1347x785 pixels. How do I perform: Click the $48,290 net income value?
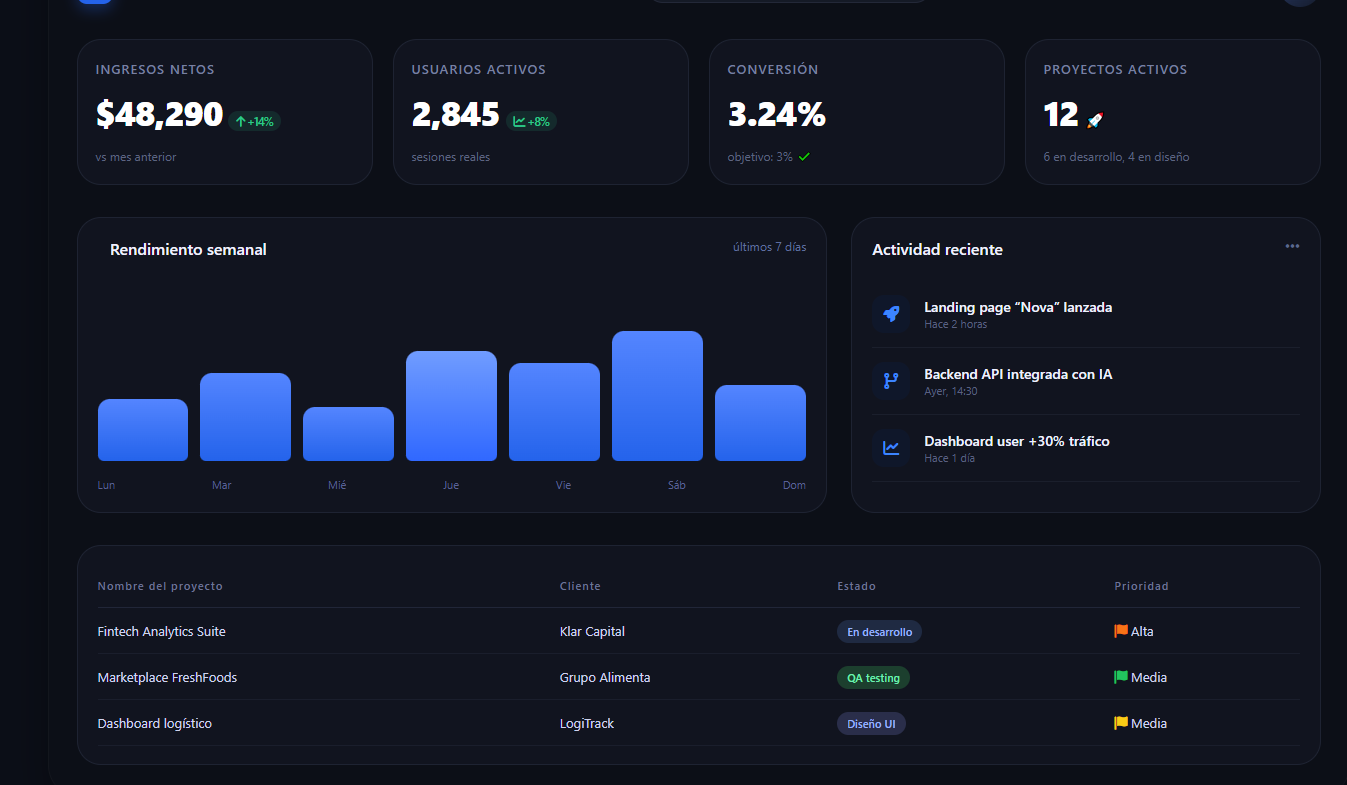coord(159,115)
